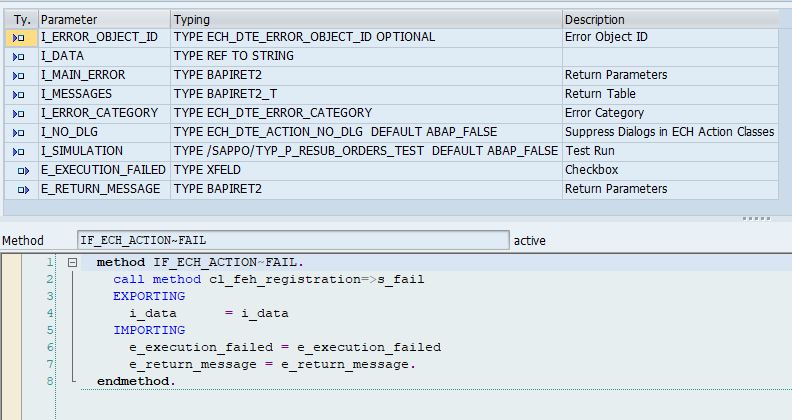The height and width of the screenshot is (420, 792).
Task: Click the active status label
Action: tap(529, 241)
